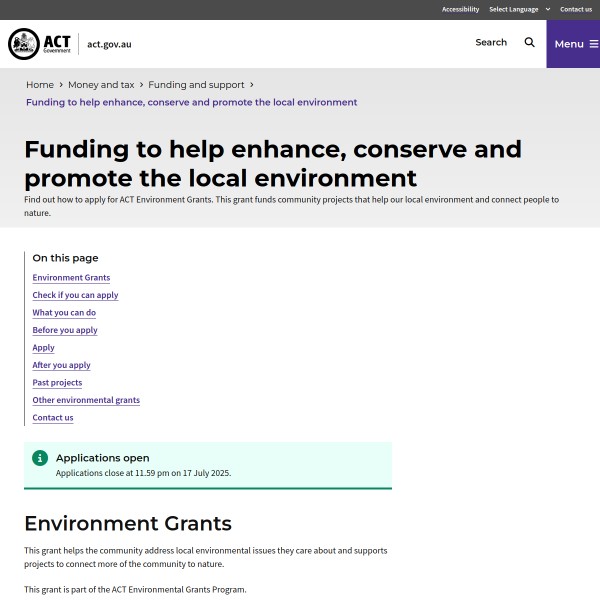Image resolution: width=600 pixels, height=600 pixels.
Task: Click the green info icon beside Applications open
Action: click(x=40, y=458)
